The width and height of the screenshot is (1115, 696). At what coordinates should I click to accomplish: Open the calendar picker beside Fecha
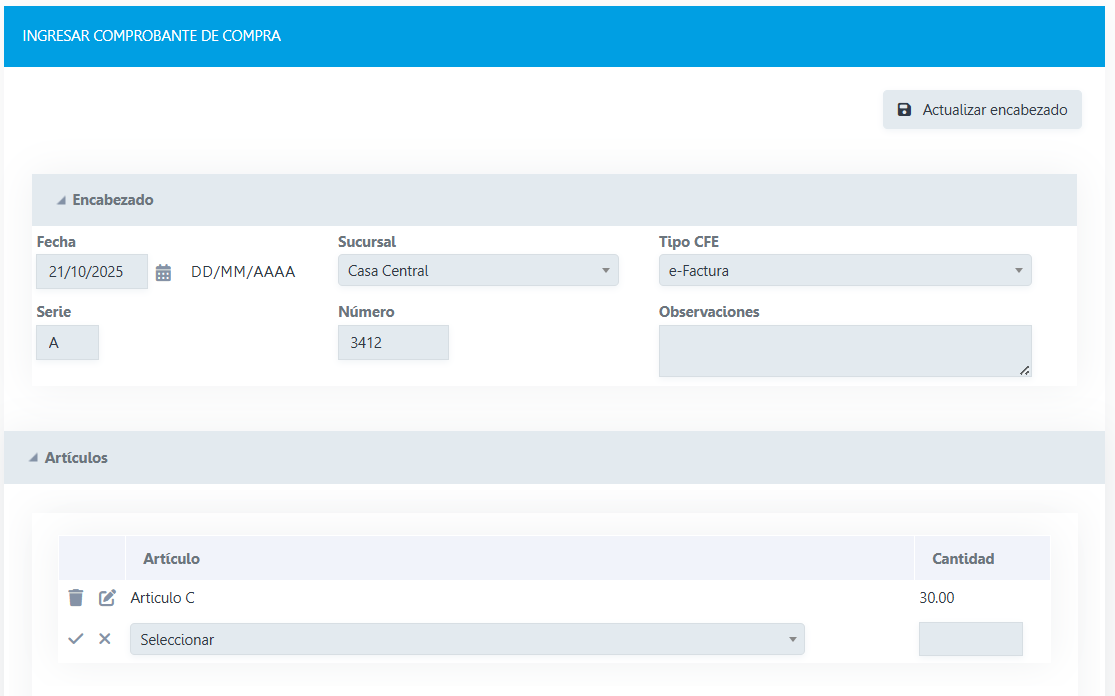click(164, 272)
